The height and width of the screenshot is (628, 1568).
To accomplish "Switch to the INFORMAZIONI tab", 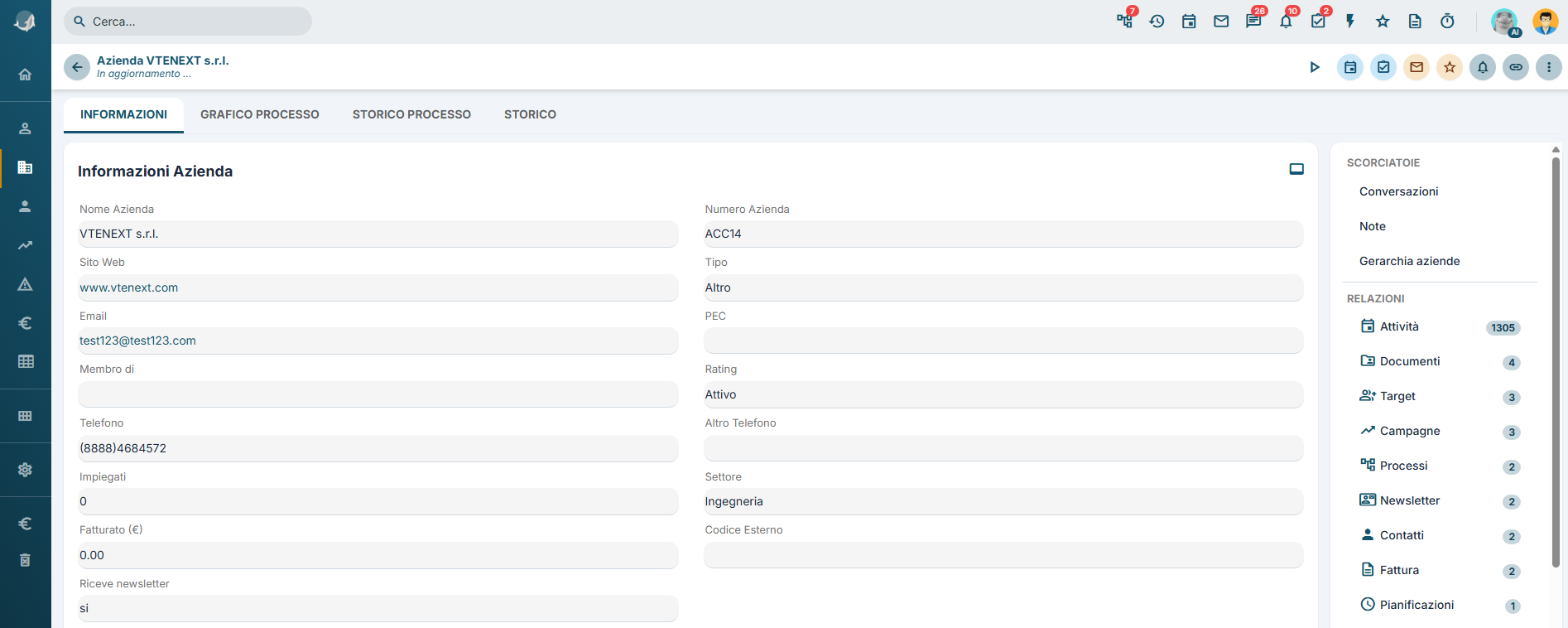I will (123, 114).
